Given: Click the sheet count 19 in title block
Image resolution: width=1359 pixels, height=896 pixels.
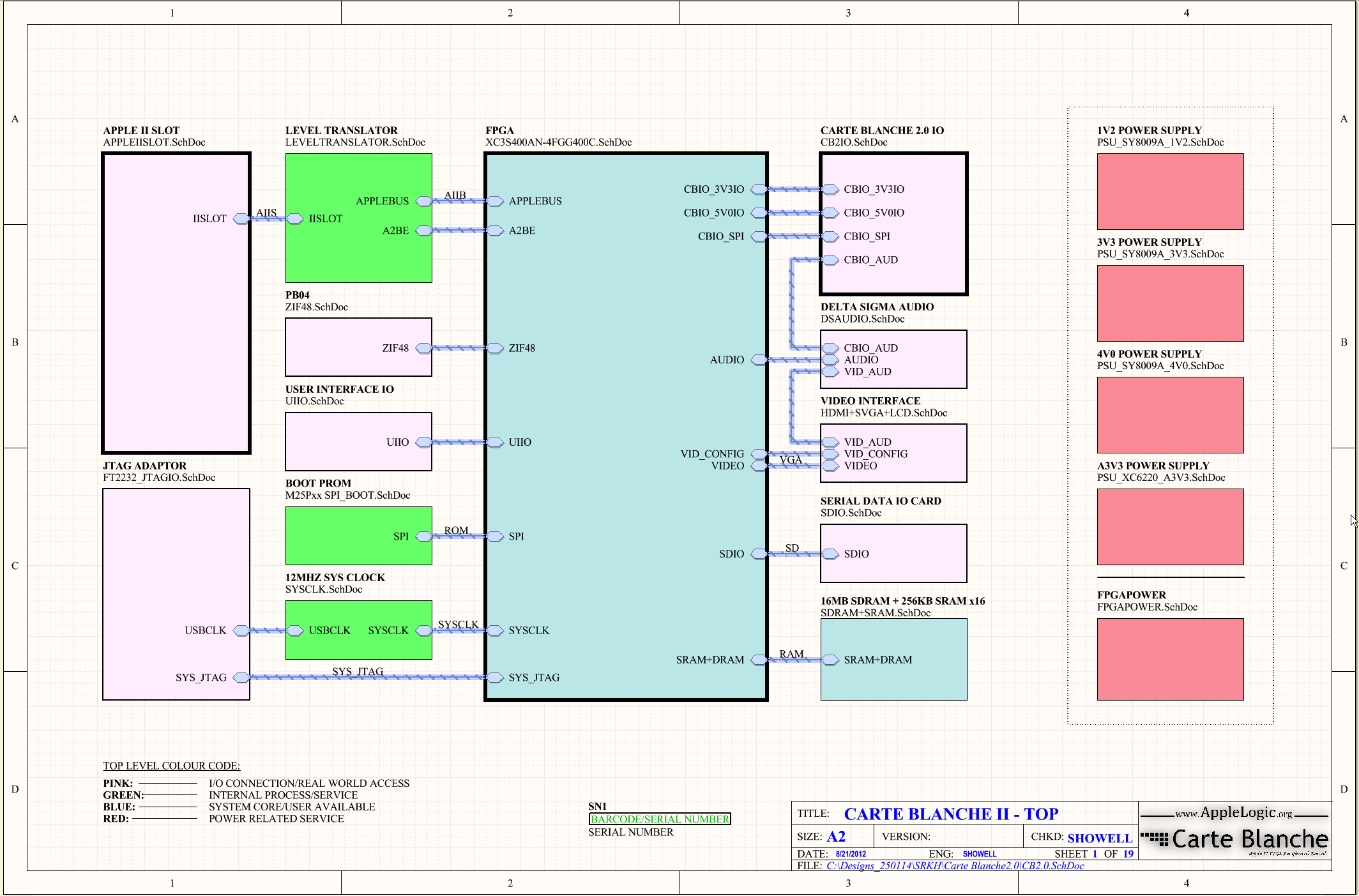Looking at the screenshot, I should (x=1128, y=854).
